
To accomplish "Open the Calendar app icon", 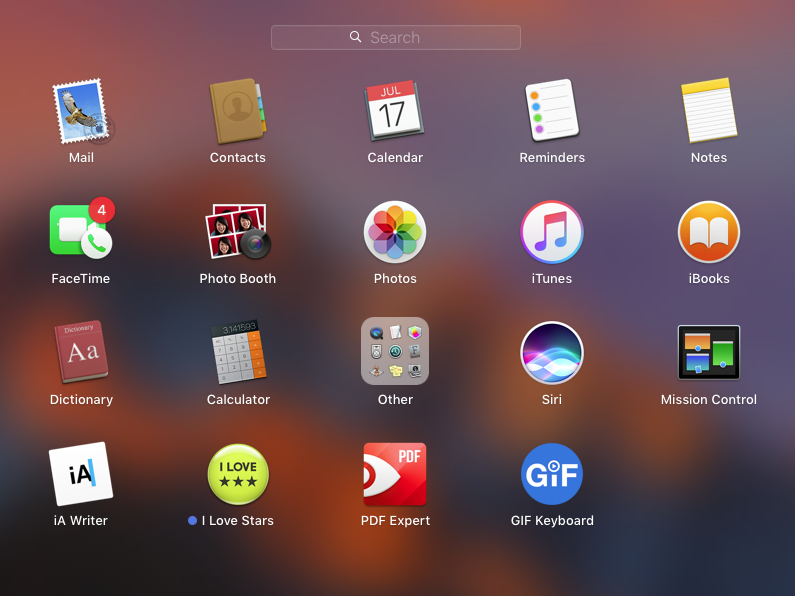I will coord(394,111).
